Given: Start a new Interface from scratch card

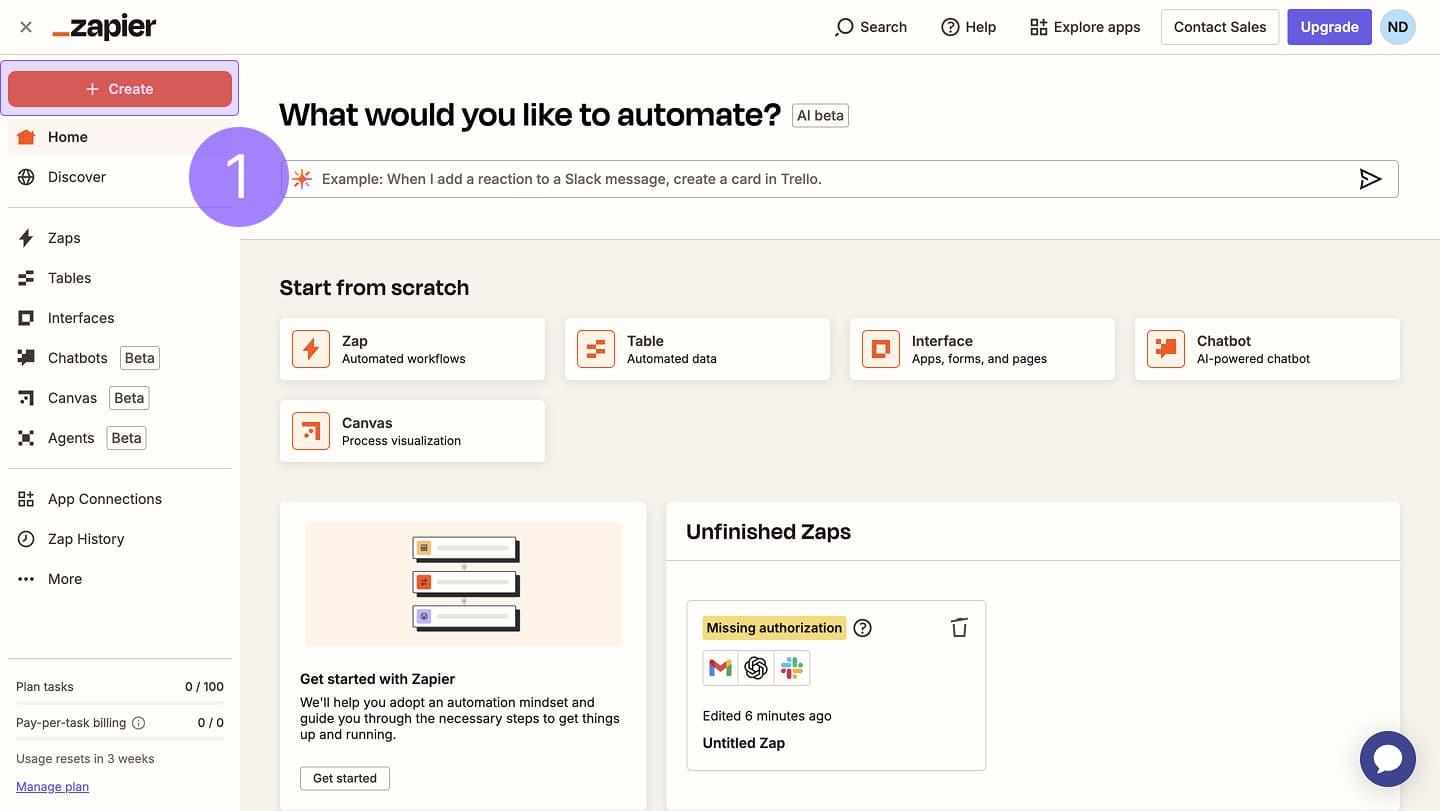Looking at the screenshot, I should coord(982,349).
